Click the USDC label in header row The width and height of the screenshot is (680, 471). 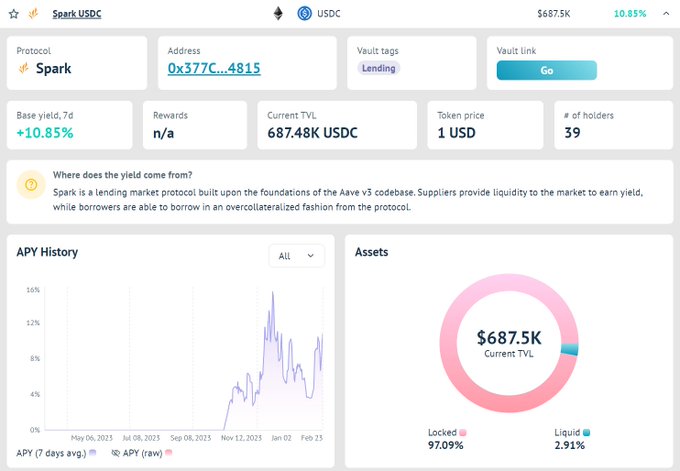(329, 14)
